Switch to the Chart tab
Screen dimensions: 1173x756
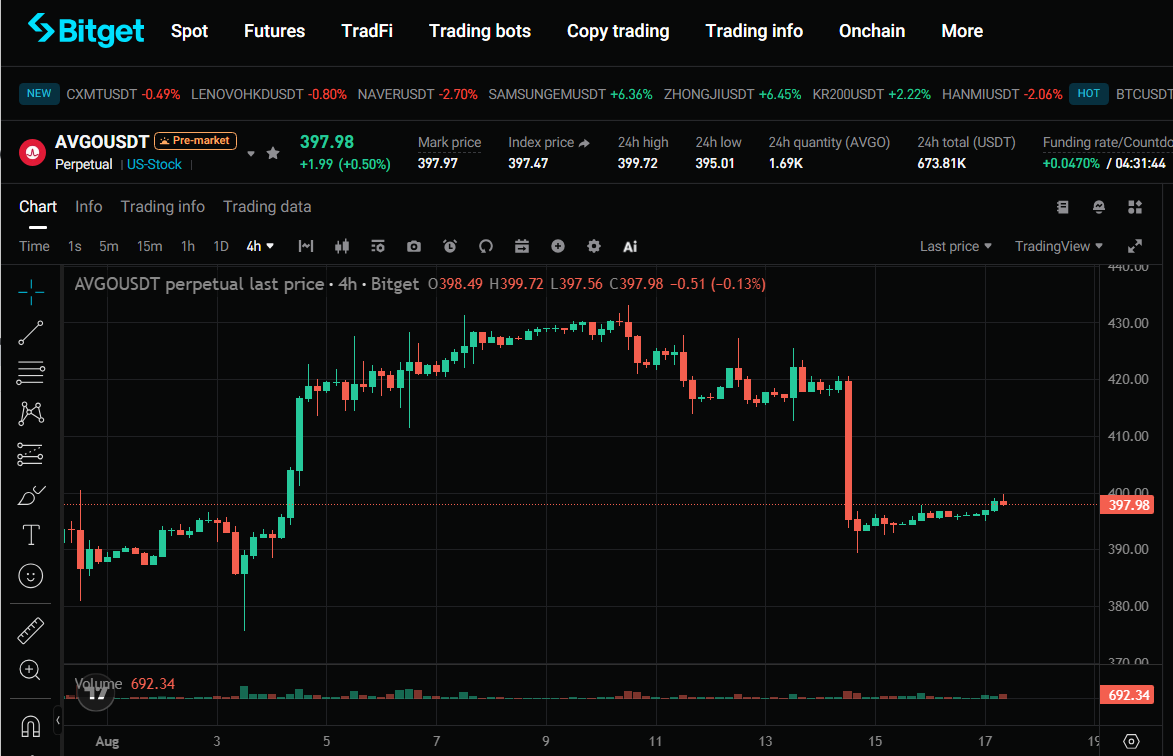pyautogui.click(x=38, y=206)
